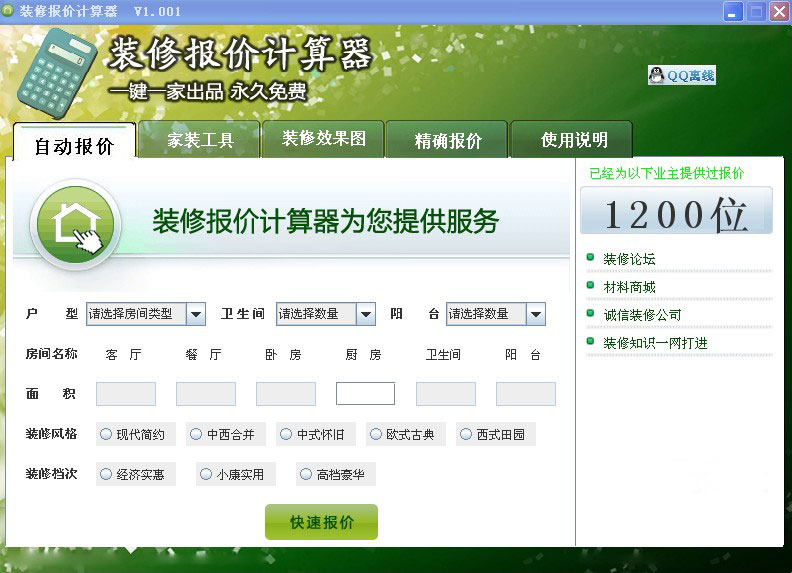Visit the 材料商城 link
The image size is (792, 573).
tap(629, 287)
